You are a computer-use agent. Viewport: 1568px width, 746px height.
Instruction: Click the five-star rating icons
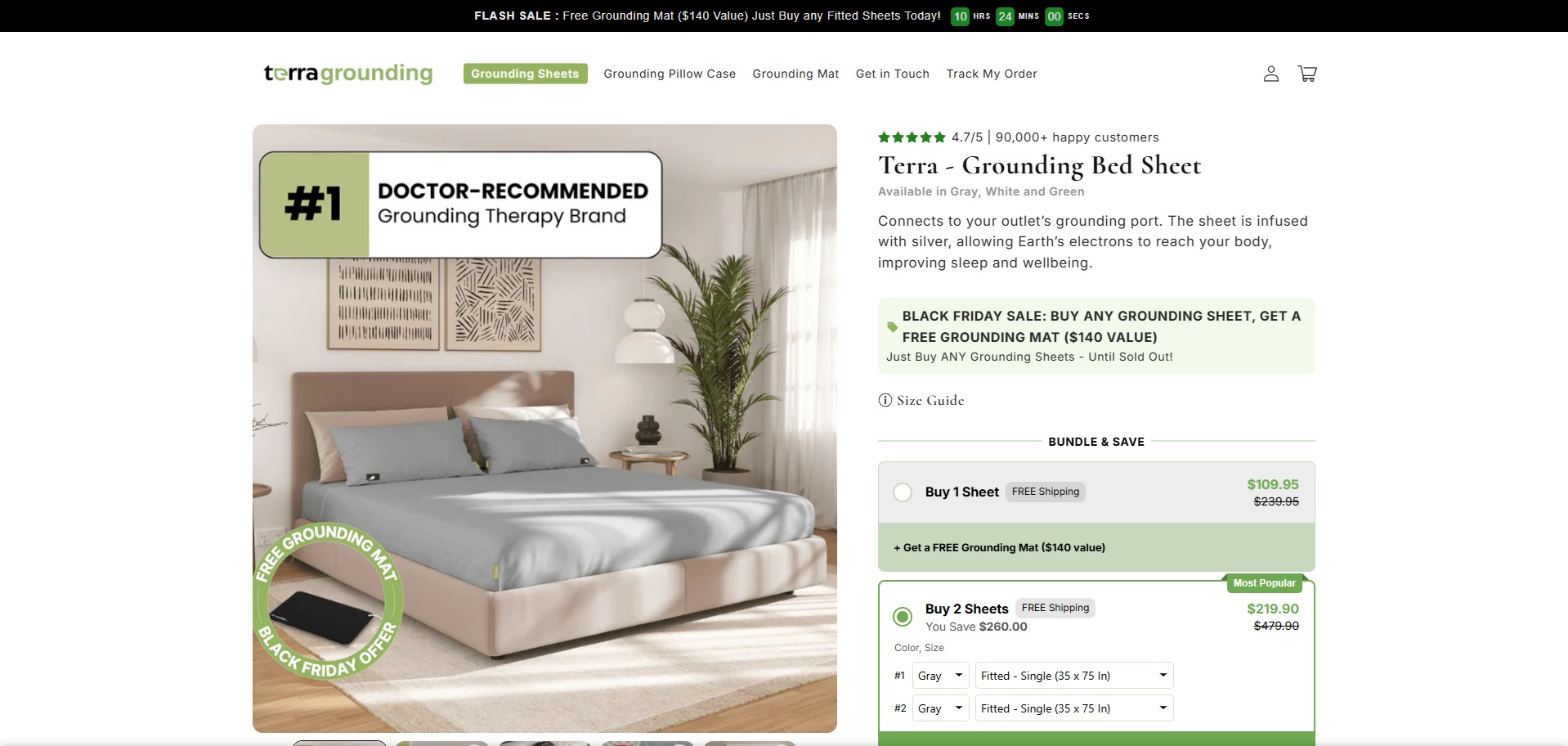(912, 137)
